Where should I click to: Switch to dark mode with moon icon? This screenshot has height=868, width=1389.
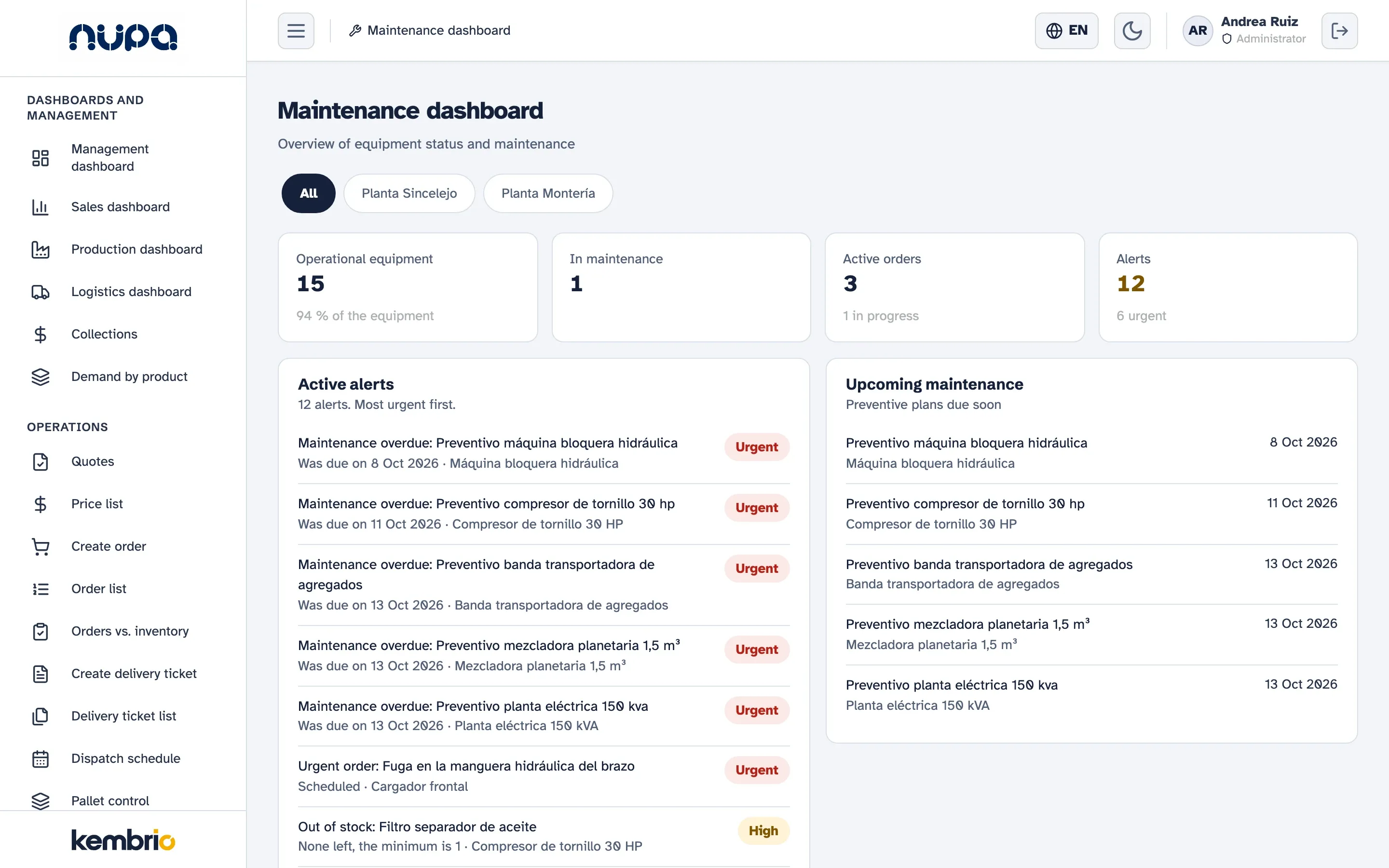click(1132, 30)
